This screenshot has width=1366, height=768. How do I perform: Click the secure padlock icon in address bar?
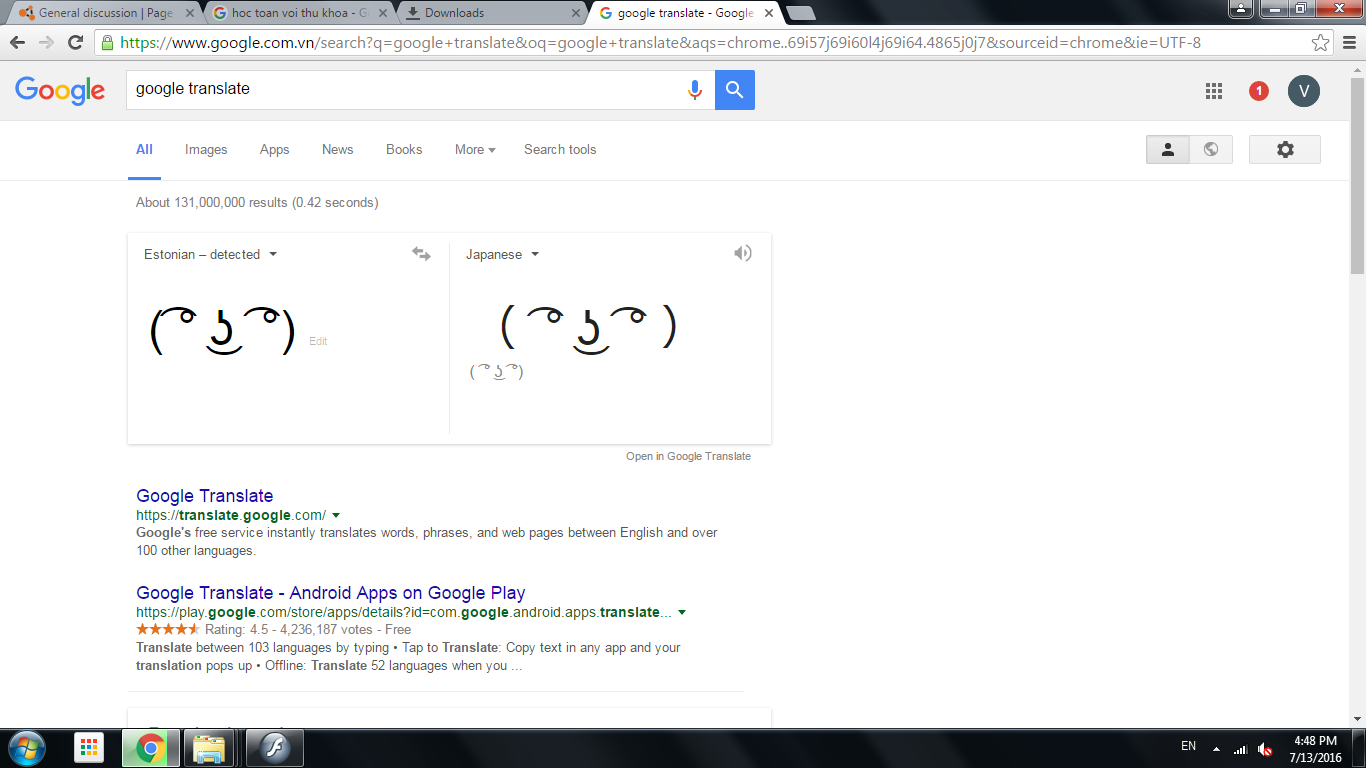[108, 43]
